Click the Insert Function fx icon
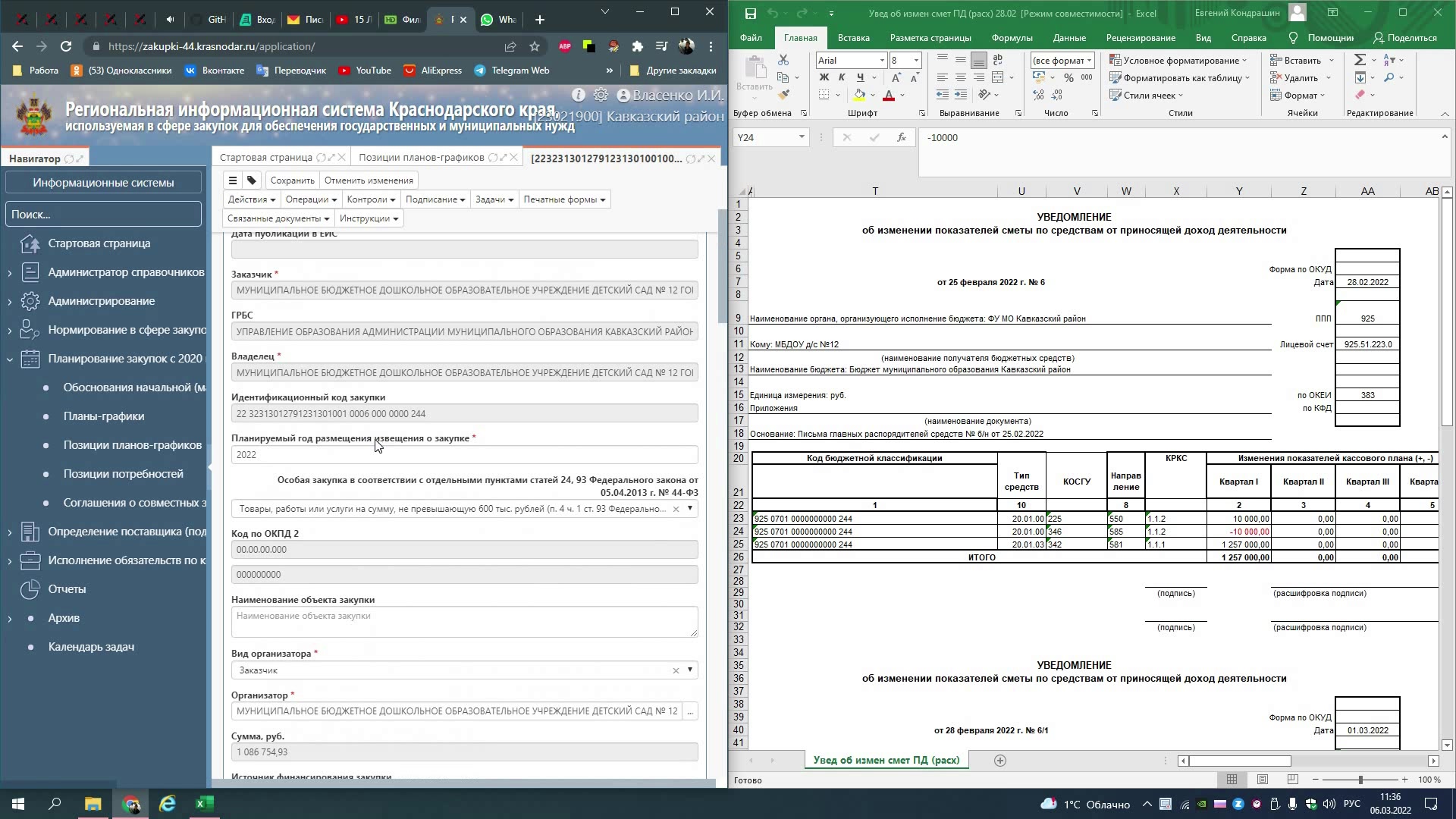The width and height of the screenshot is (1456, 819). (901, 137)
